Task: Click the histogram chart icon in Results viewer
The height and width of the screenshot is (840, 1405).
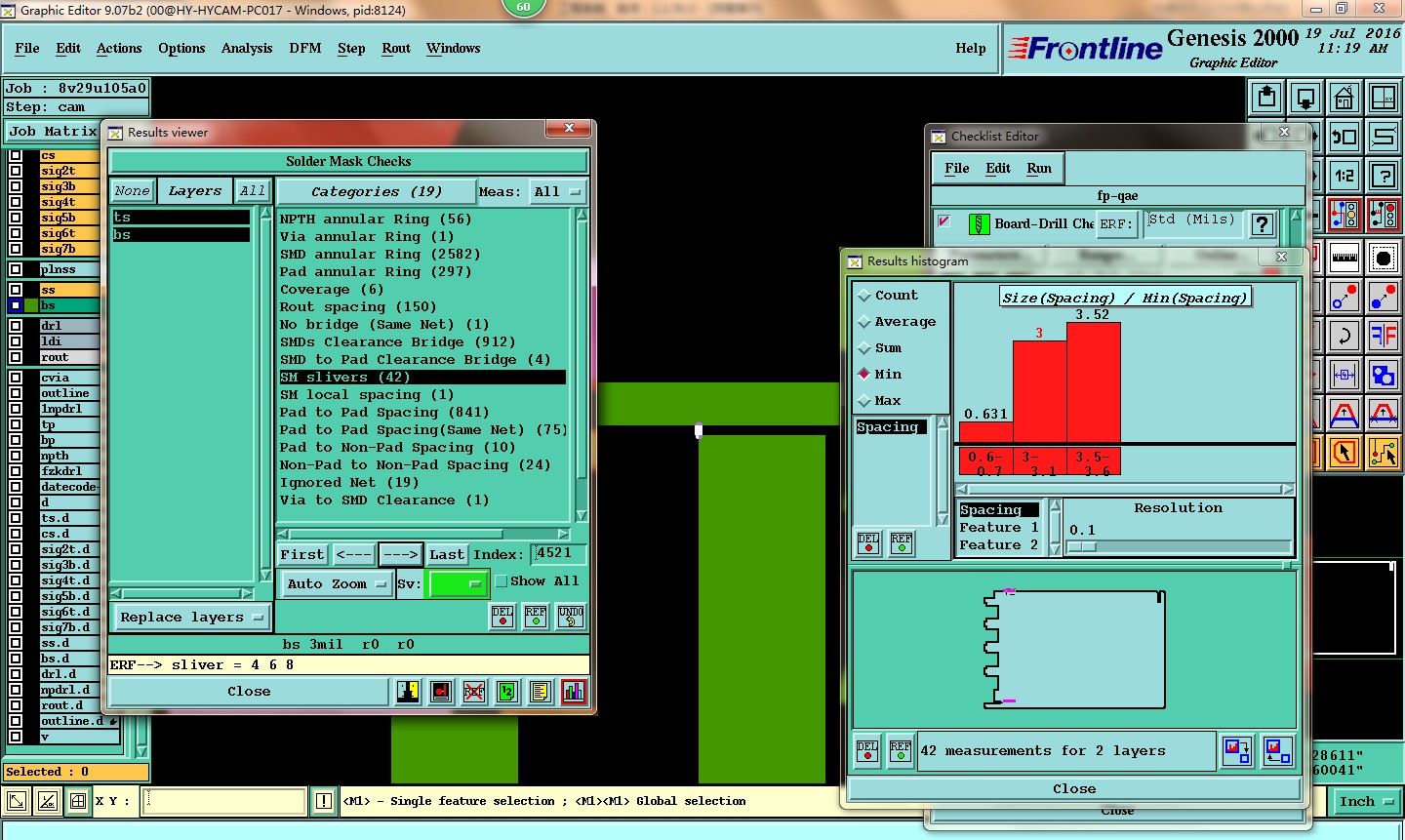Action: (x=574, y=692)
